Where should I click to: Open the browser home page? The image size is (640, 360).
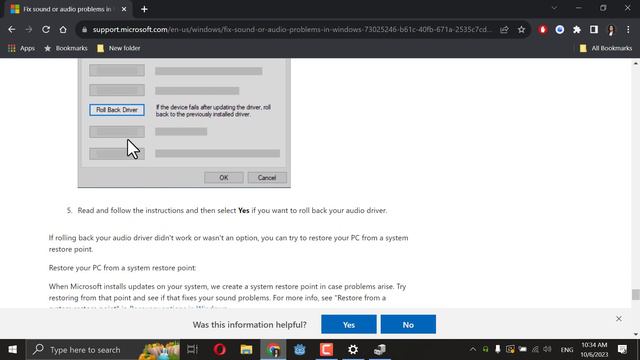pos(63,29)
